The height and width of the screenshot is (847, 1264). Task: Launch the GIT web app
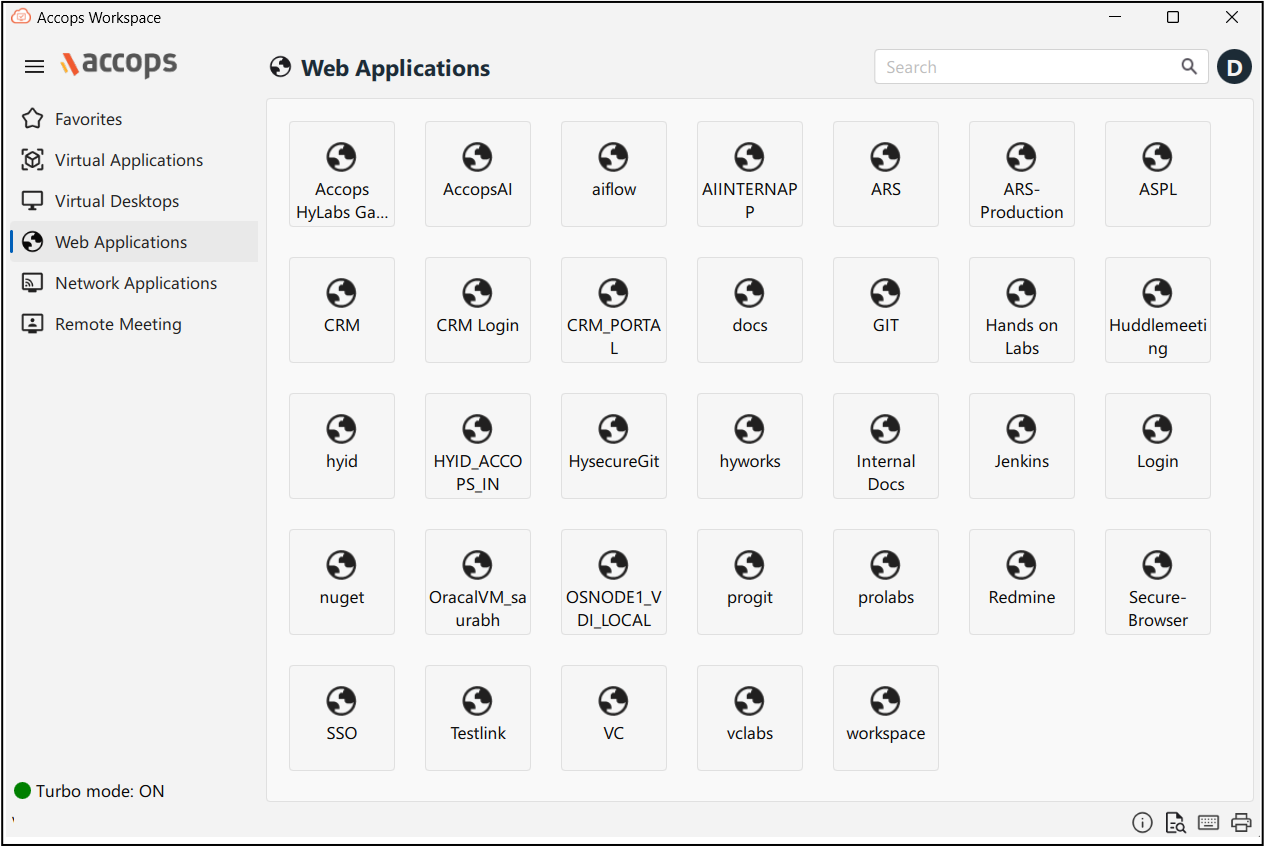point(886,310)
